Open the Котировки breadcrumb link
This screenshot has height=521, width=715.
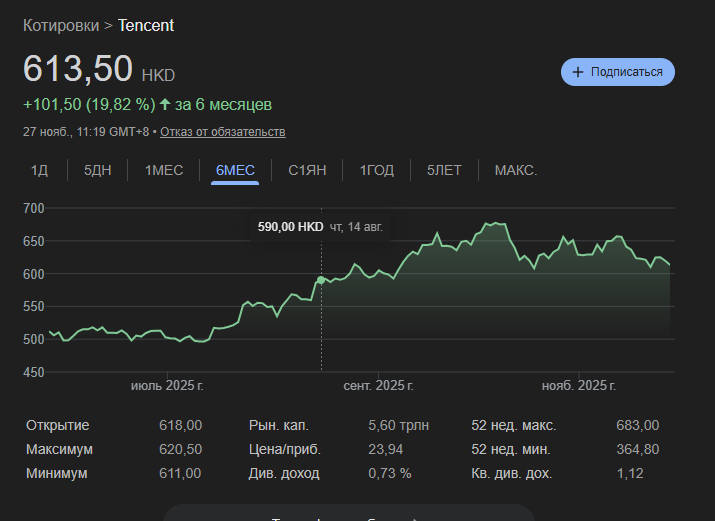coord(61,25)
